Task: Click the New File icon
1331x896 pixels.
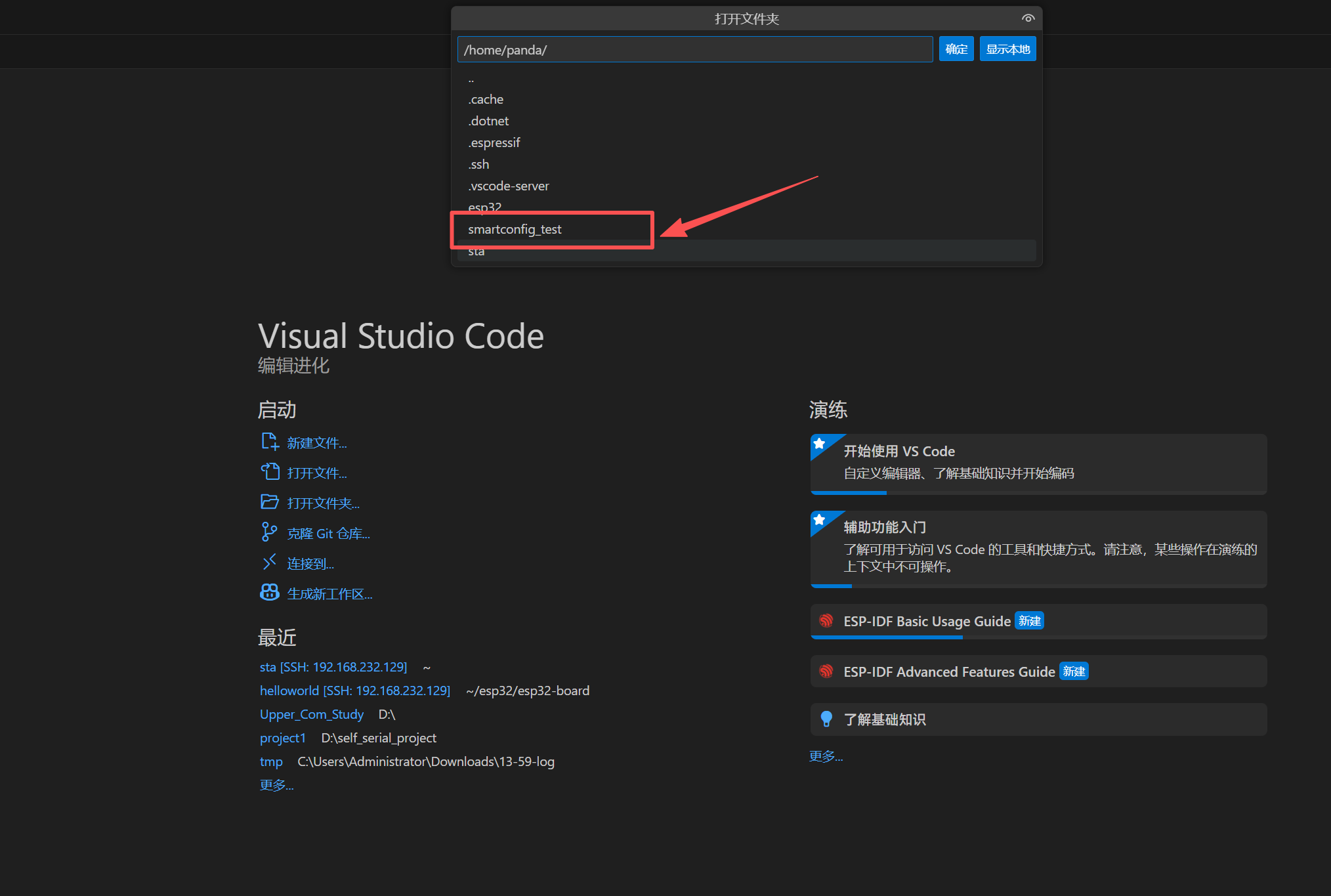Action: [x=270, y=442]
